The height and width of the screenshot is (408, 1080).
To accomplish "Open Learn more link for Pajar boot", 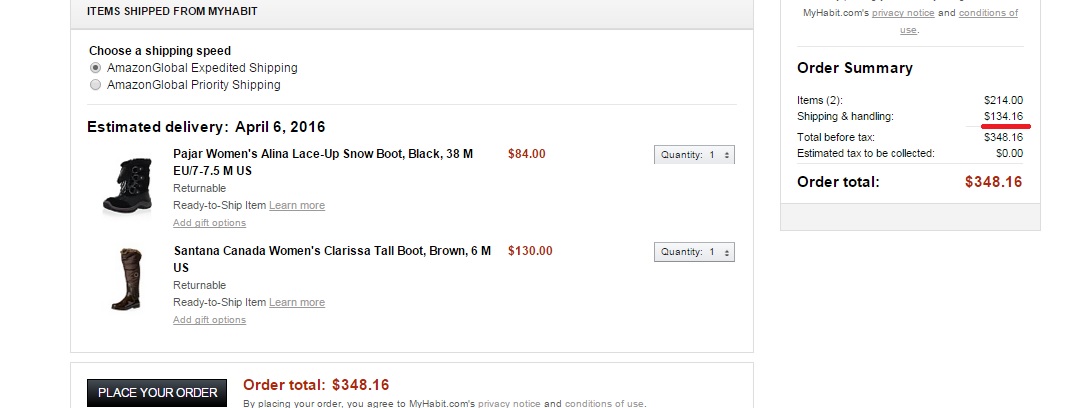I will (296, 205).
